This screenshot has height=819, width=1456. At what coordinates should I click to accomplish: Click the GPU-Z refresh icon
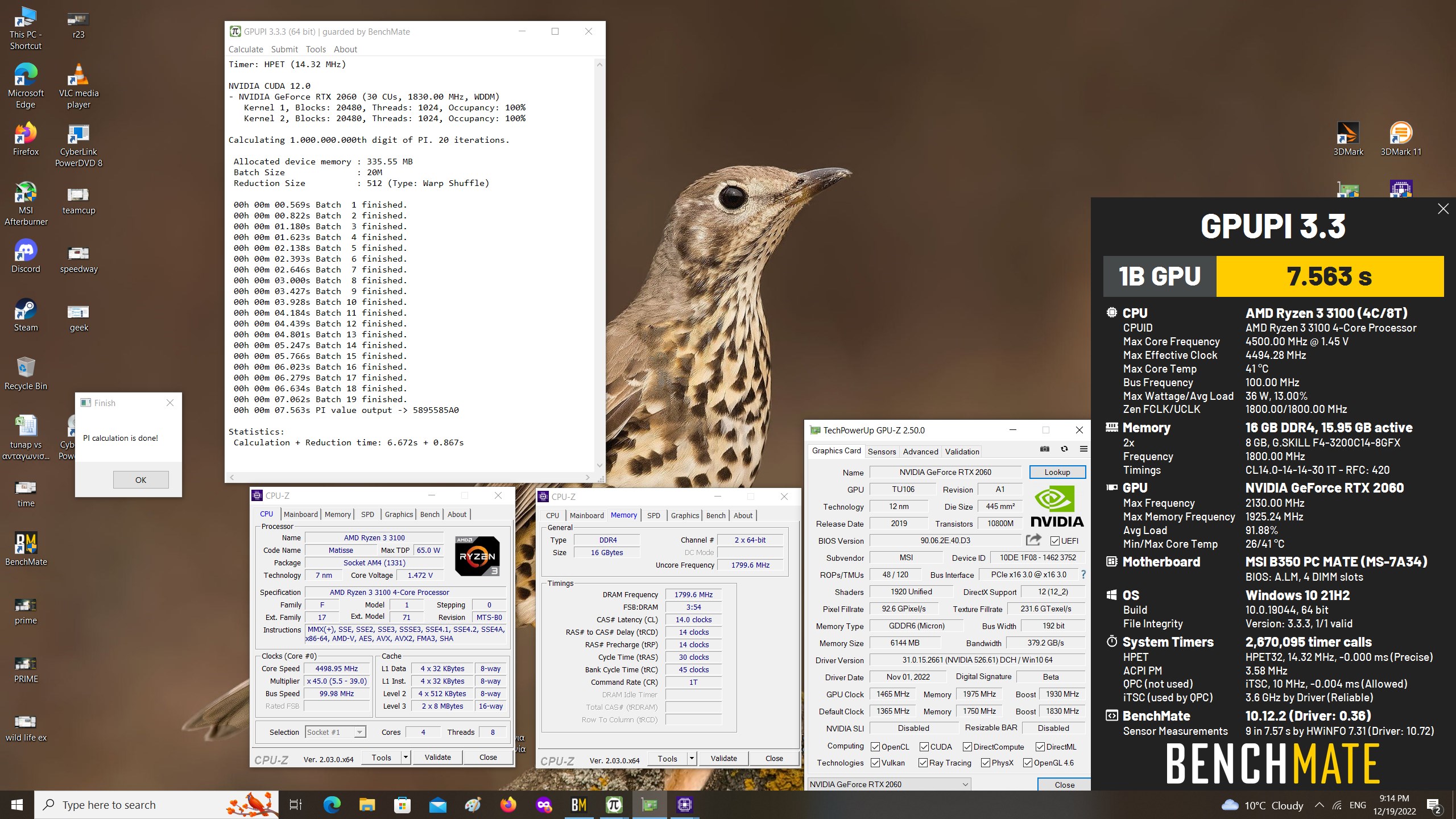pyautogui.click(x=1064, y=449)
